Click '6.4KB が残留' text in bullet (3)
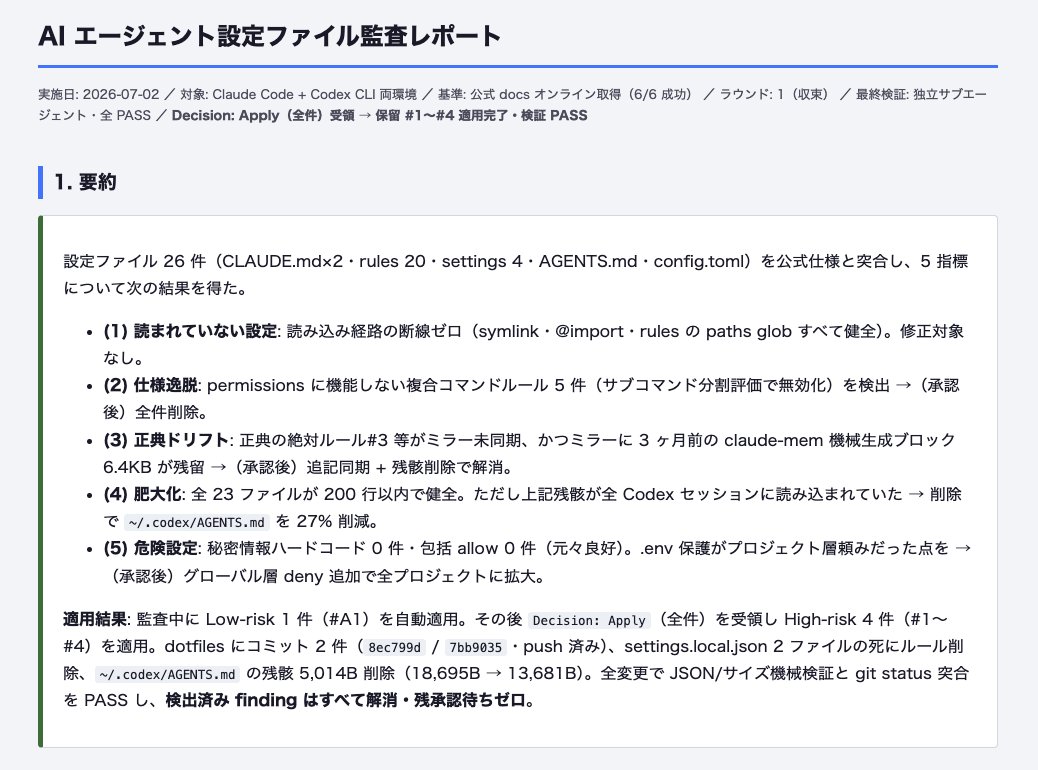 154,467
